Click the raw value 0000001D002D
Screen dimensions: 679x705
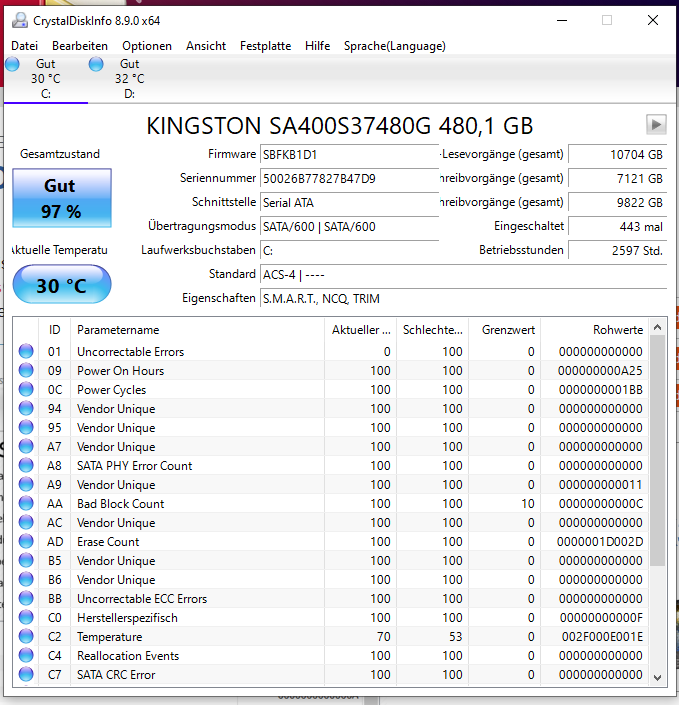(600, 542)
